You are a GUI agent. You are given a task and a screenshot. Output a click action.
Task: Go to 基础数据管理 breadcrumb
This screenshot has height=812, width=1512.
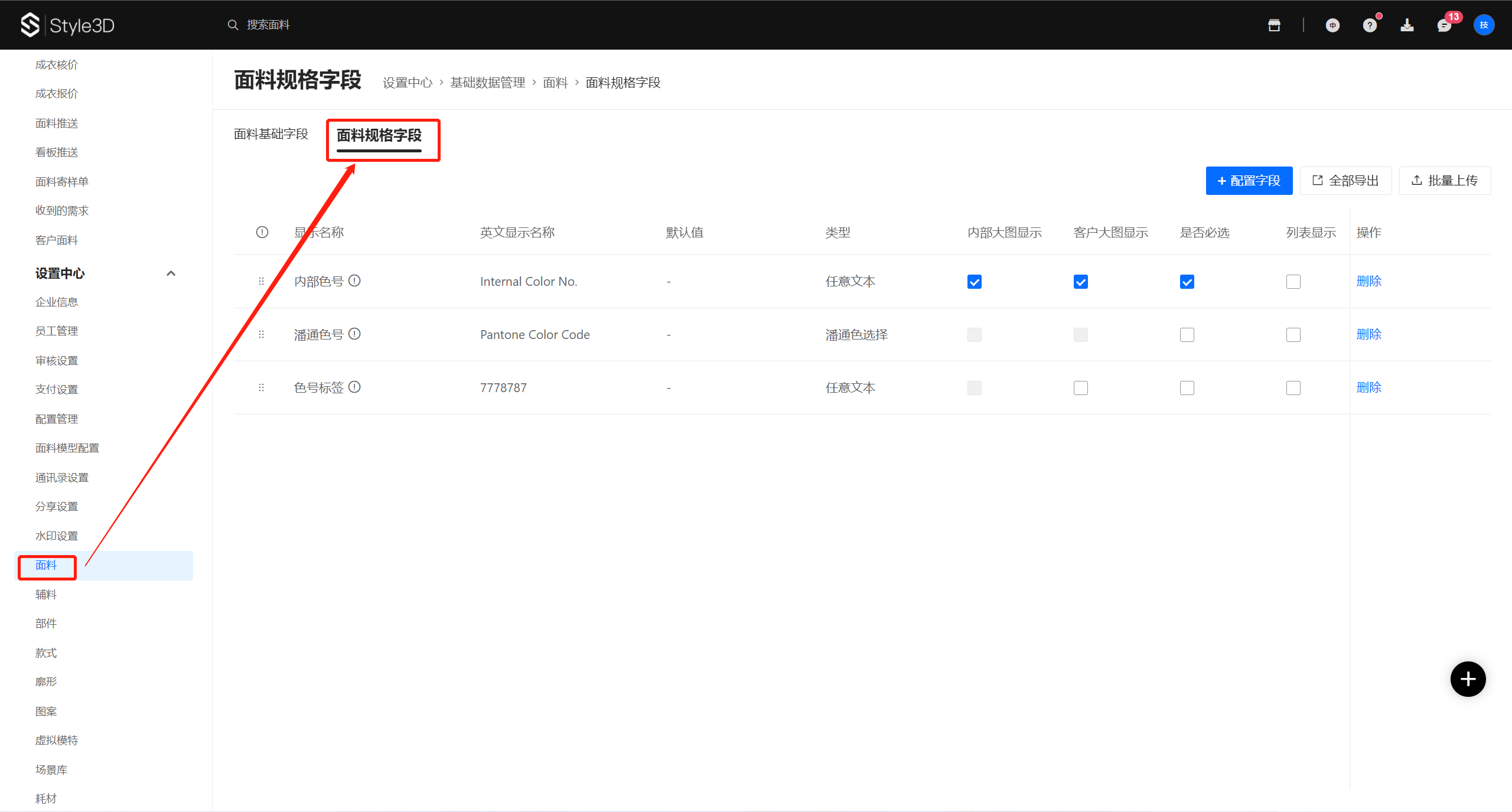[x=487, y=83]
